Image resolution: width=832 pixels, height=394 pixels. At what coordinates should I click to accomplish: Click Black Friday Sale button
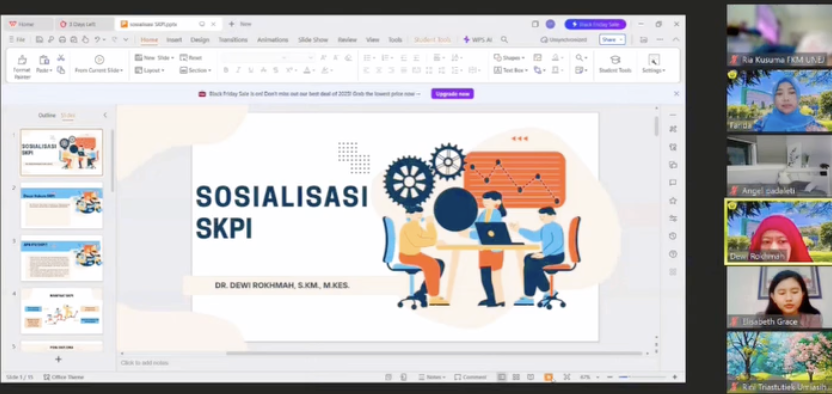(x=595, y=24)
